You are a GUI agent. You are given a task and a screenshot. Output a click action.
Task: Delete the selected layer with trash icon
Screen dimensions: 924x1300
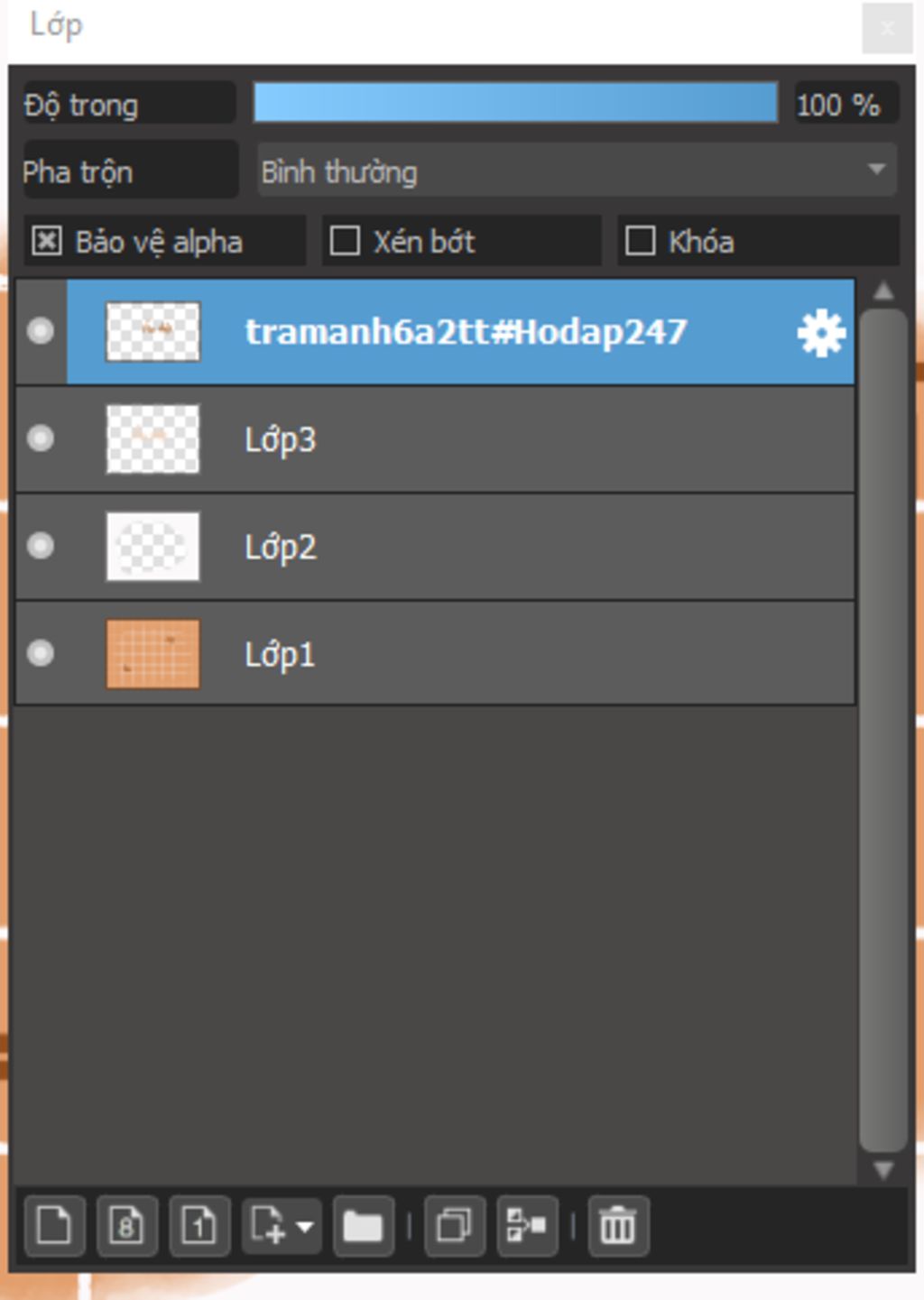click(x=618, y=1226)
